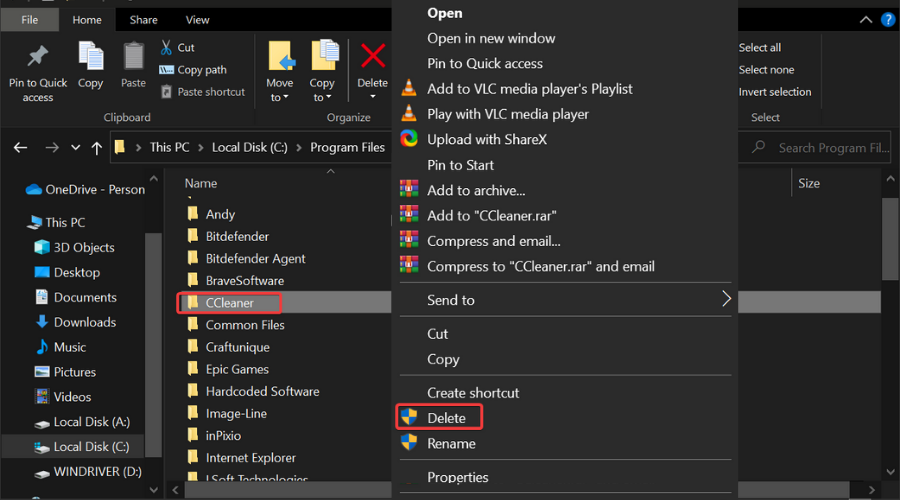Open Videos in navigation pane
The height and width of the screenshot is (500, 900).
(x=63, y=397)
